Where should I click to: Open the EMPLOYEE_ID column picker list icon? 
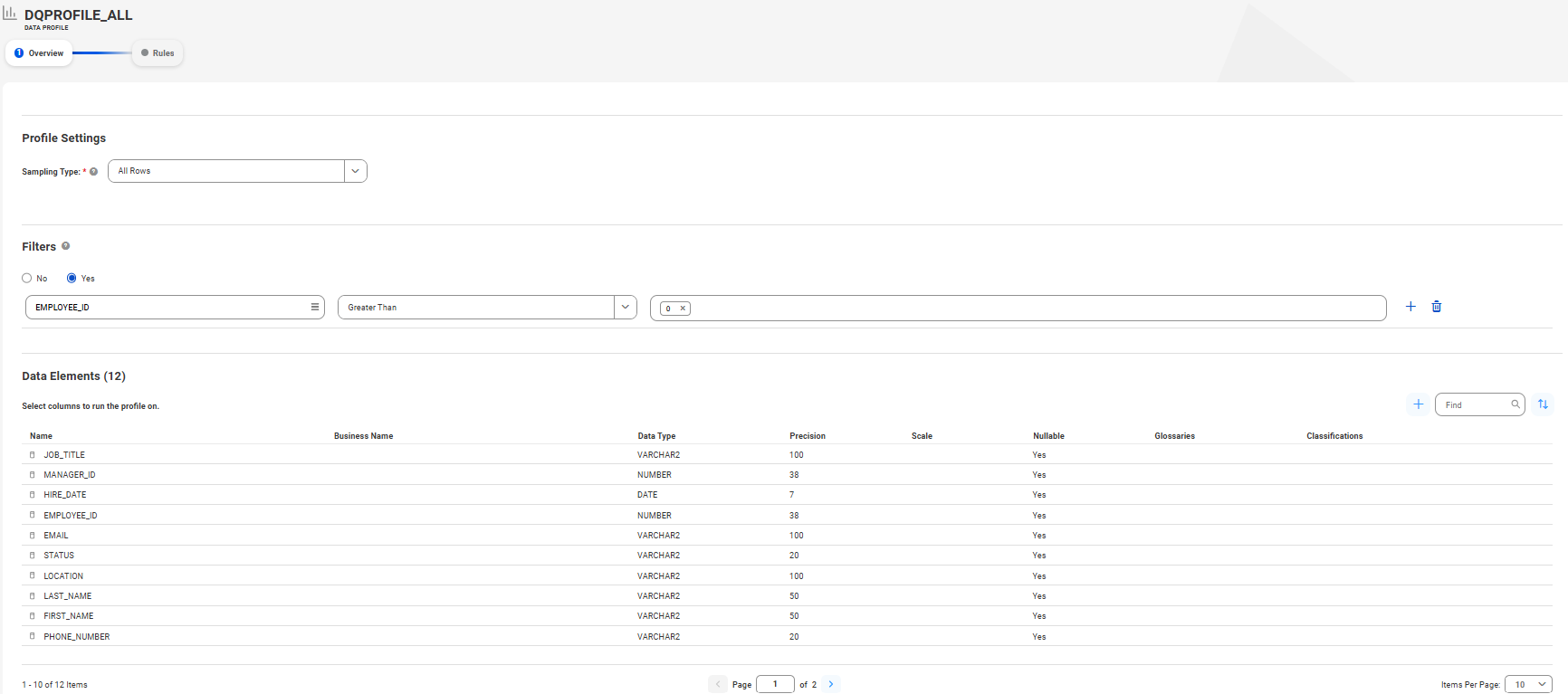315,307
